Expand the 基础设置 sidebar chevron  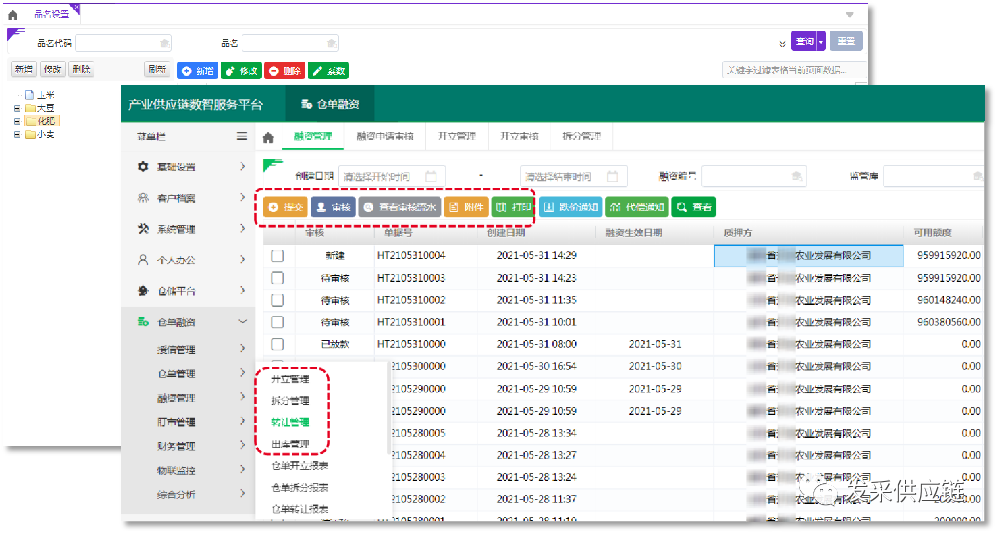coord(242,166)
